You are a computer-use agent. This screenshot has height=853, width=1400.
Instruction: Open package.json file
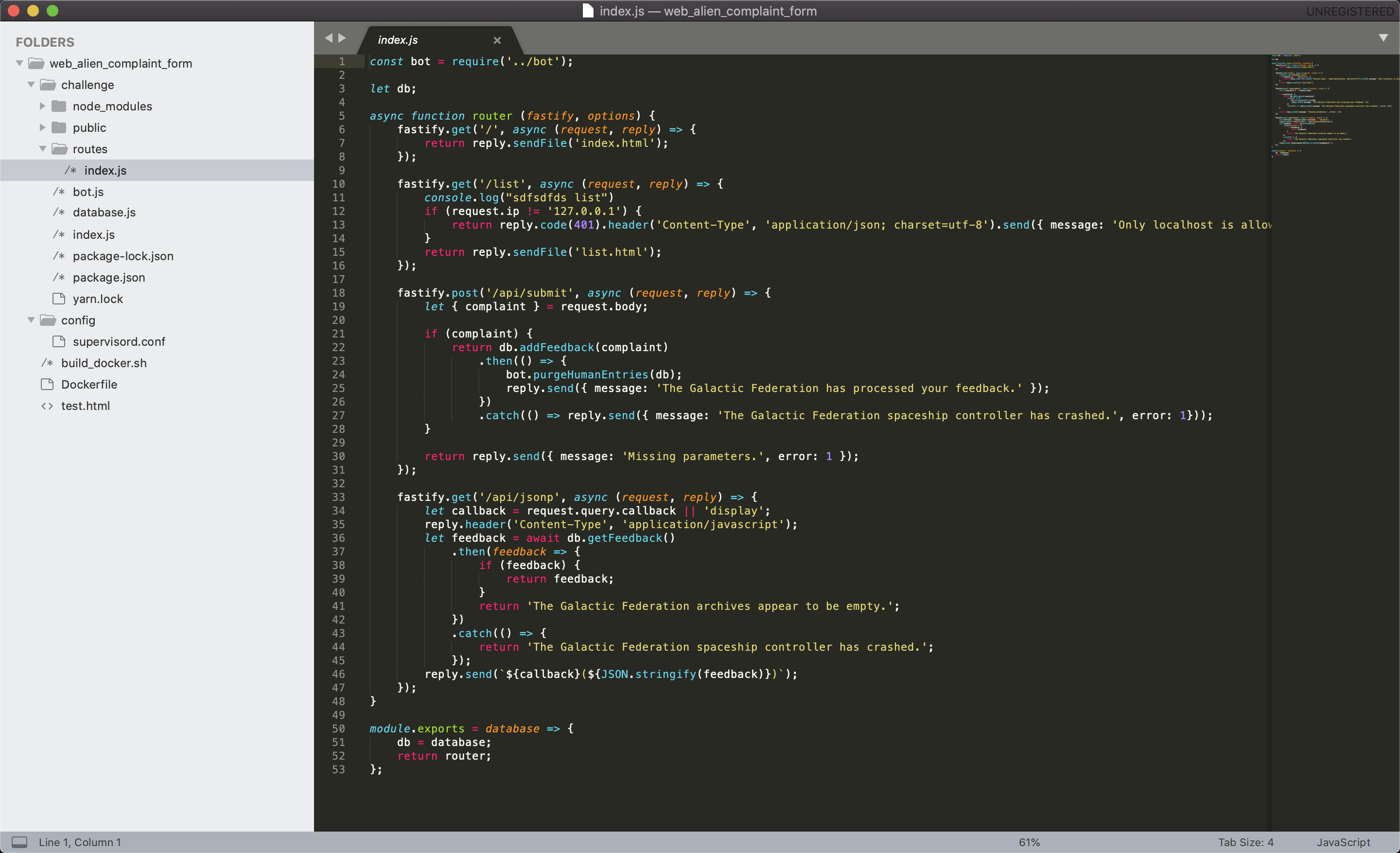click(108, 277)
